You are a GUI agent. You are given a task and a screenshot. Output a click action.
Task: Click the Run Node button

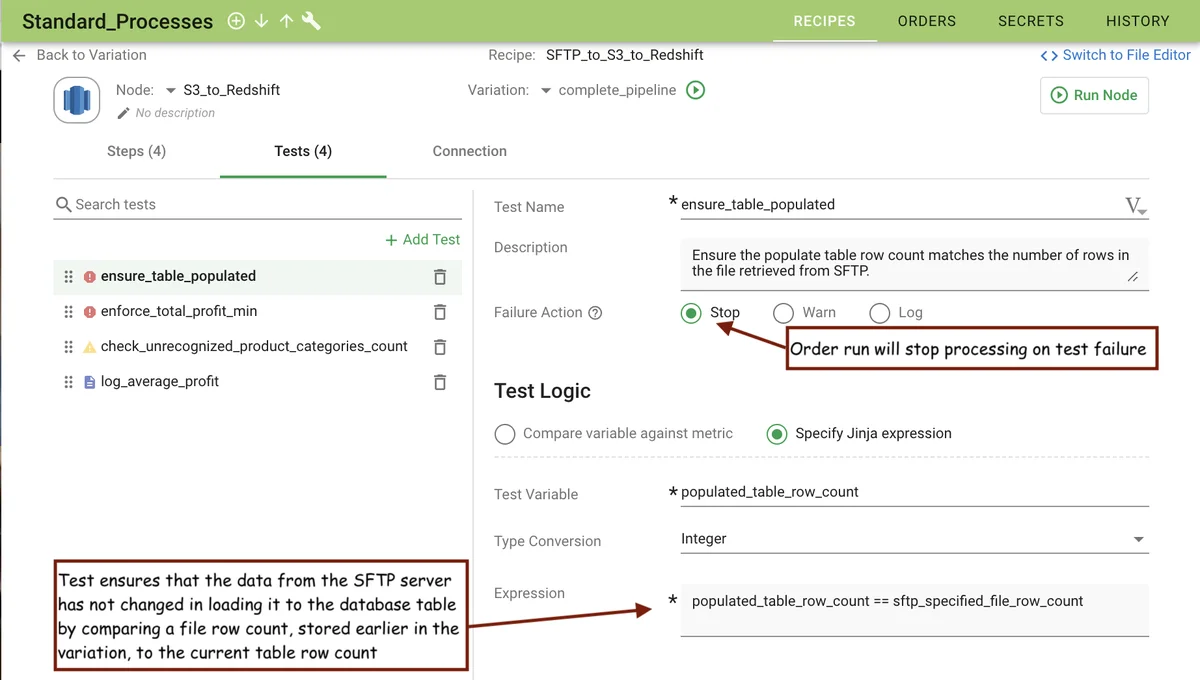pos(1094,95)
